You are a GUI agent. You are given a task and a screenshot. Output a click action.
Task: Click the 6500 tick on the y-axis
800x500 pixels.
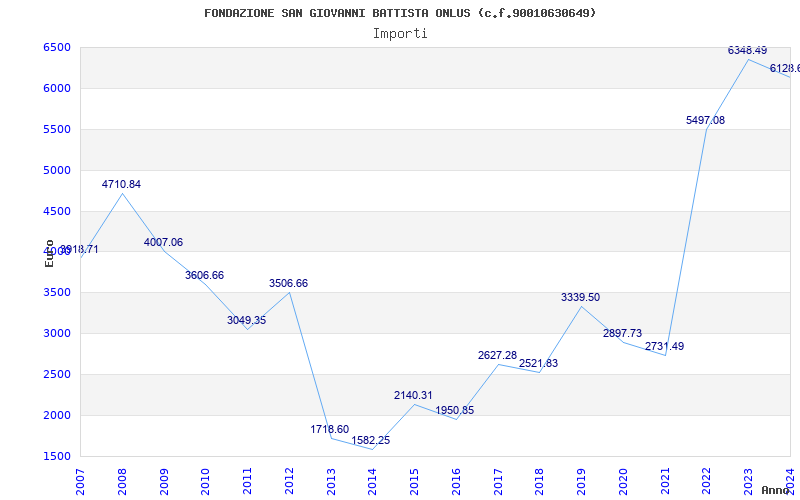[x=56, y=48]
